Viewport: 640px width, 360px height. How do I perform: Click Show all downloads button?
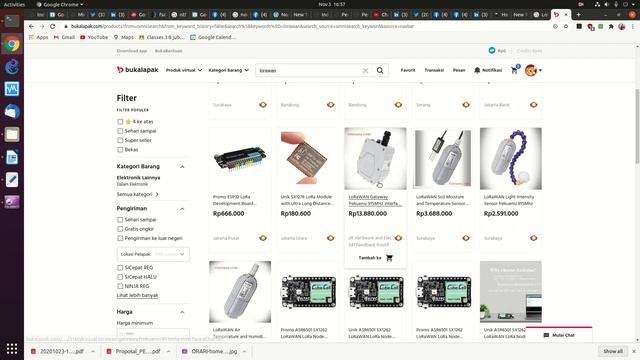613,351
